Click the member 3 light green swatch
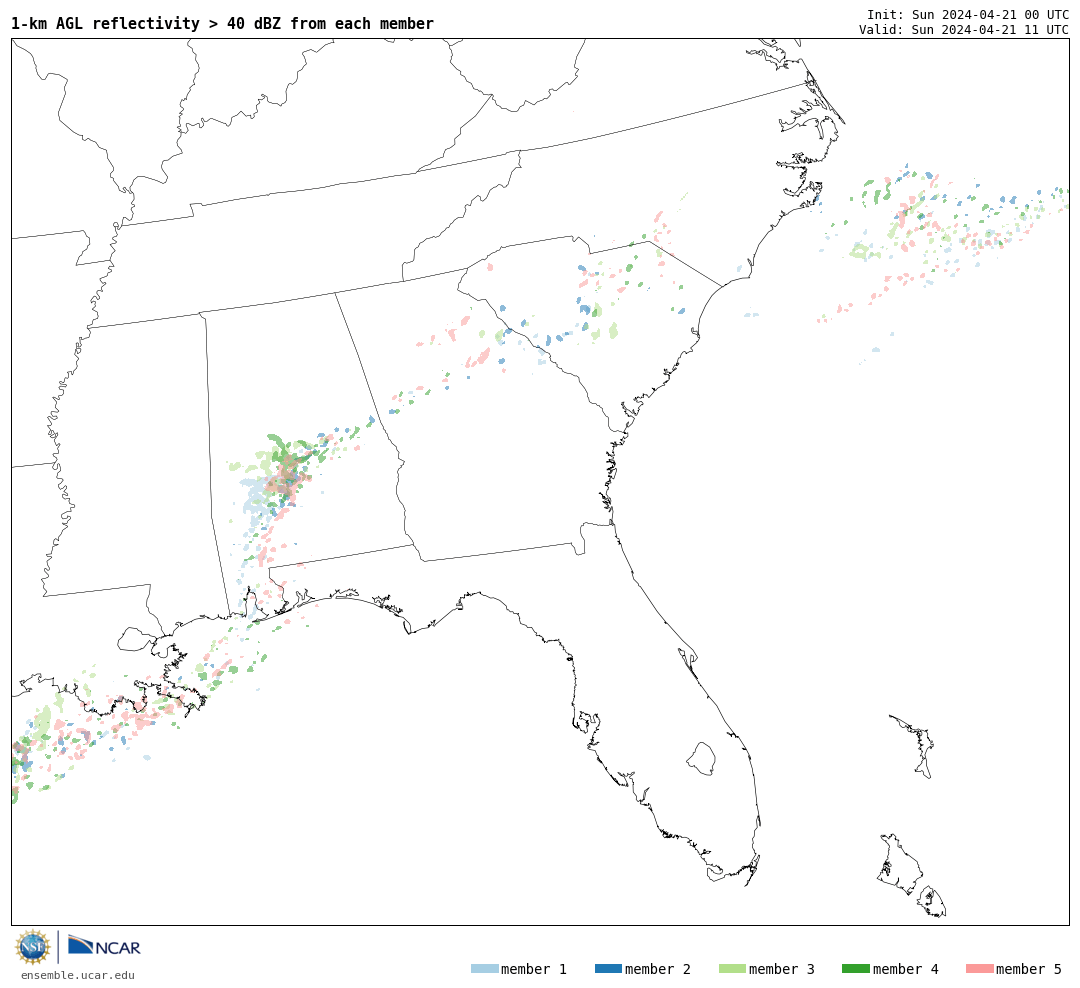1080x988 pixels. click(732, 969)
